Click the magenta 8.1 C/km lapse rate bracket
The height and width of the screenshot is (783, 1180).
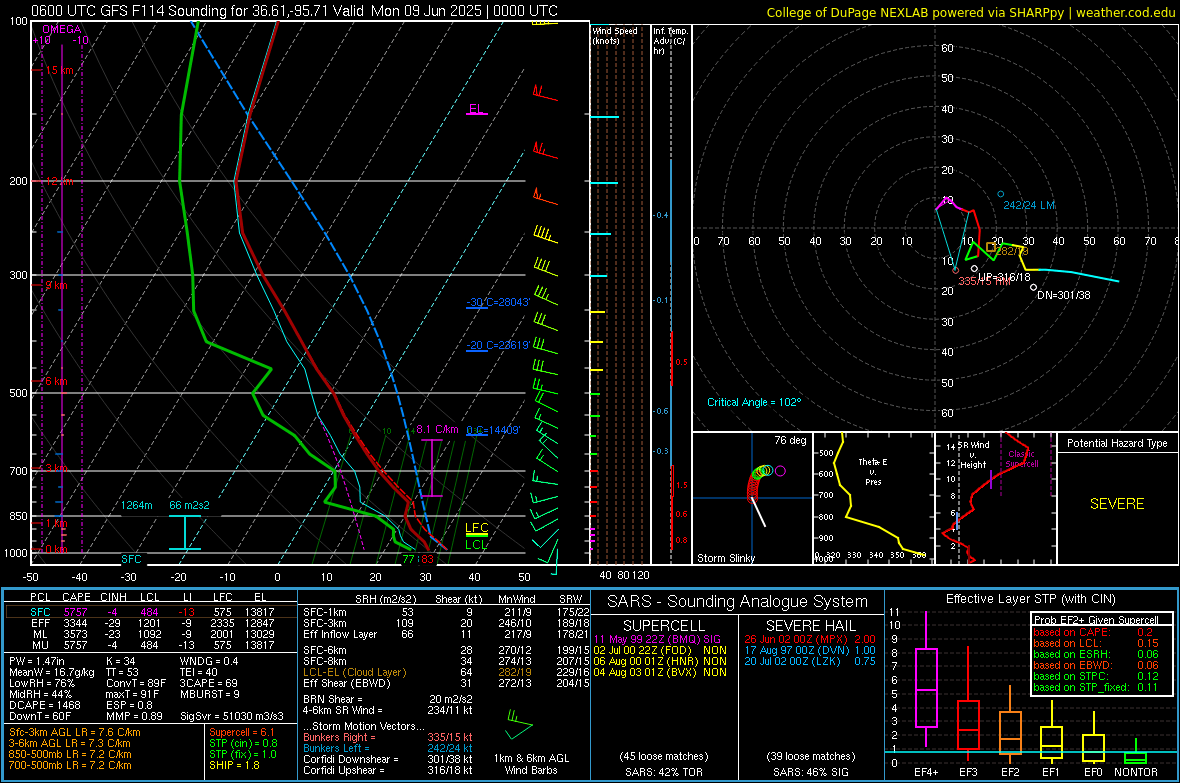click(431, 468)
